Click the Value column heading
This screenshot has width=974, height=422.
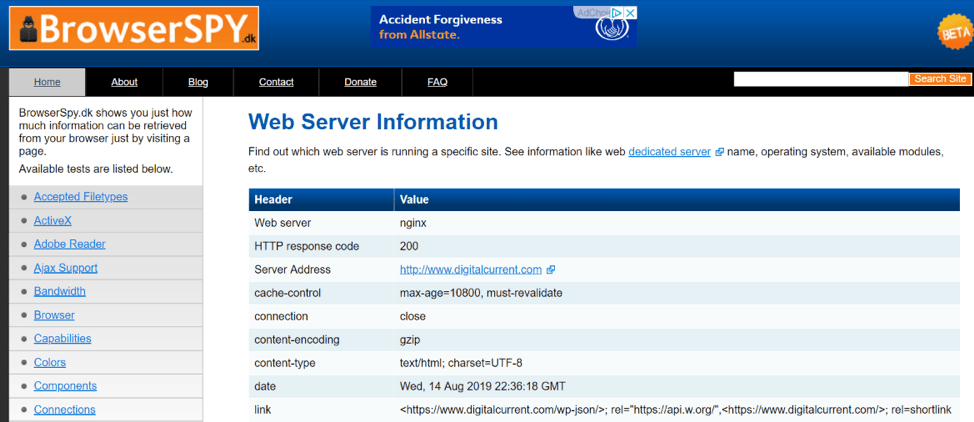coord(414,200)
